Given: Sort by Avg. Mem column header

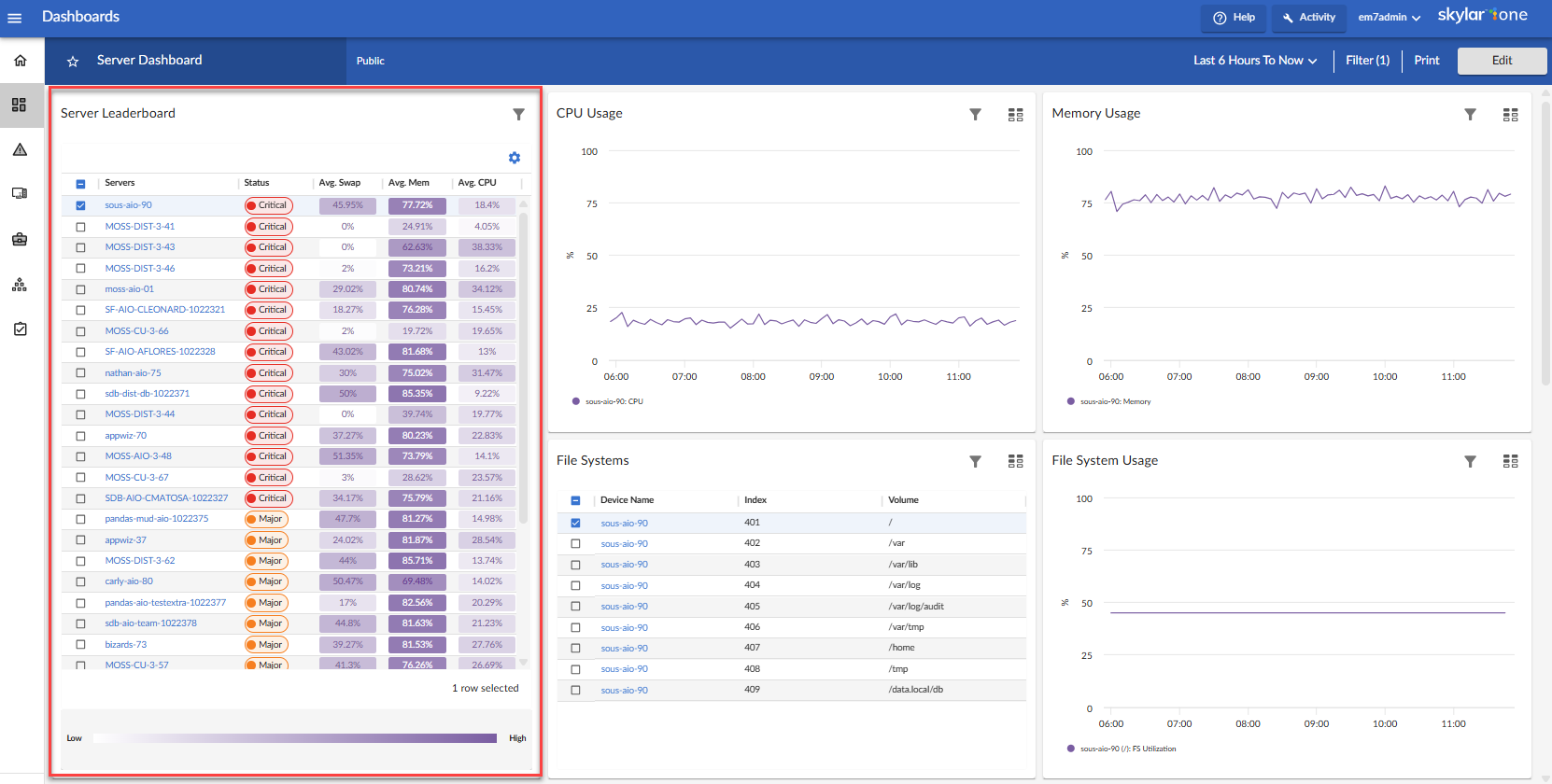Looking at the screenshot, I should (409, 183).
